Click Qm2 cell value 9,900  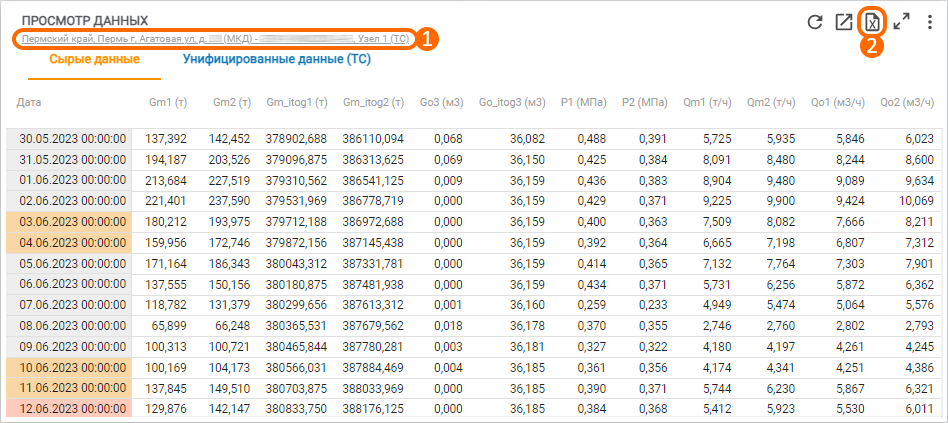click(780, 201)
